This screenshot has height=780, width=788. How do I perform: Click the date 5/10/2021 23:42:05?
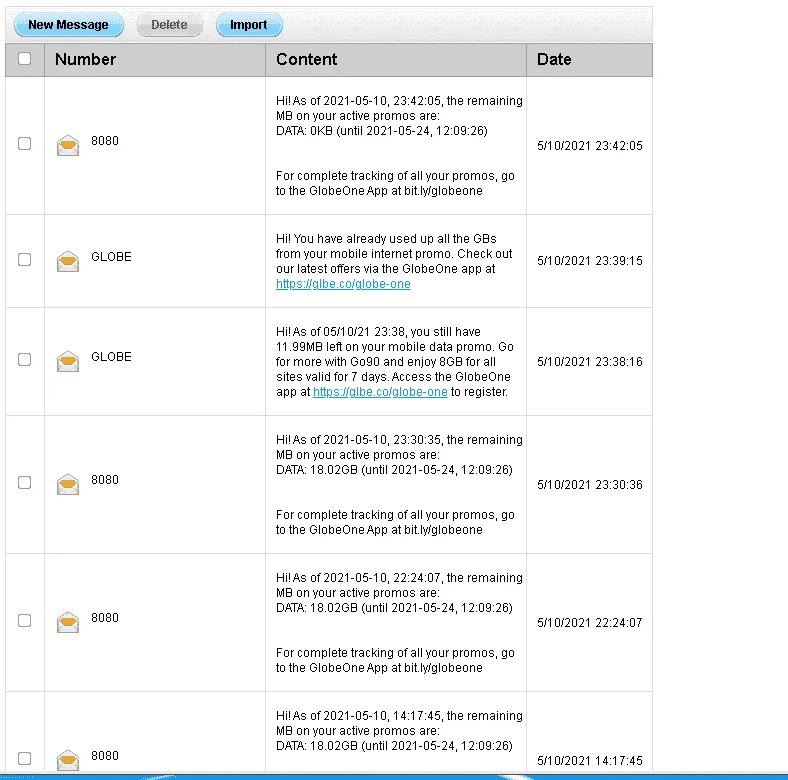[x=589, y=146]
